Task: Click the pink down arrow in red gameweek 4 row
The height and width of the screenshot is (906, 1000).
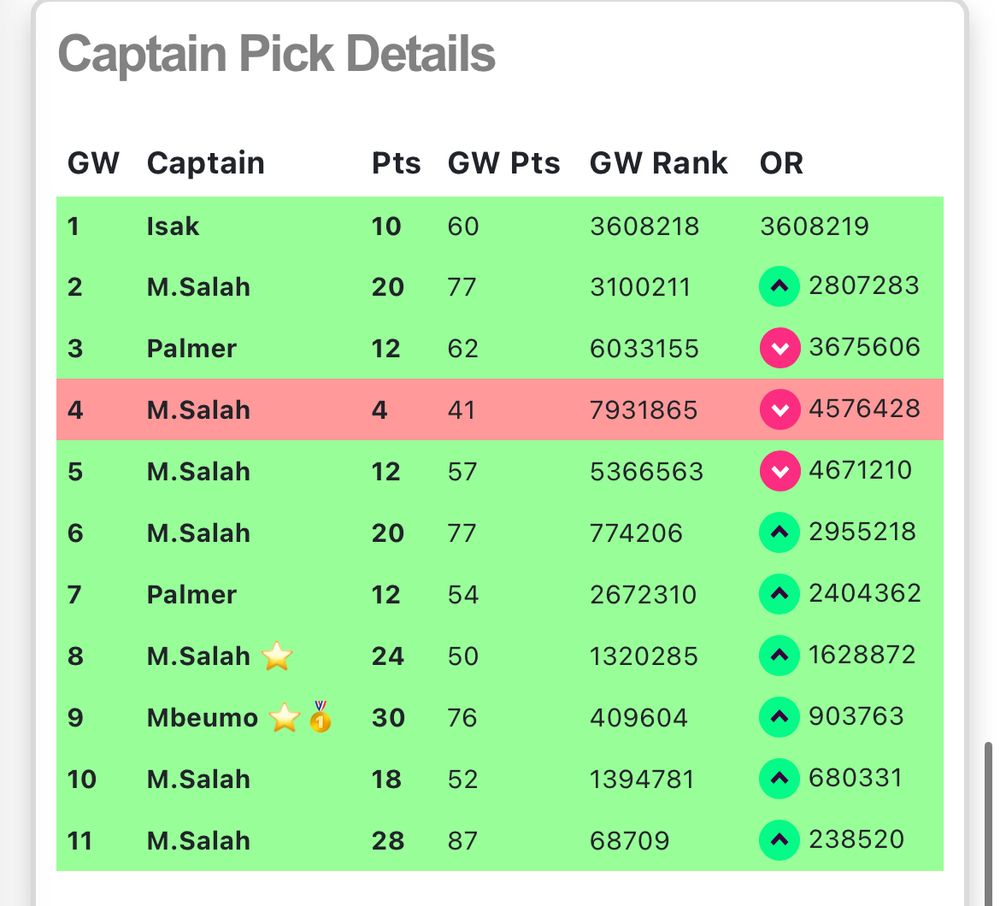Action: [x=779, y=409]
